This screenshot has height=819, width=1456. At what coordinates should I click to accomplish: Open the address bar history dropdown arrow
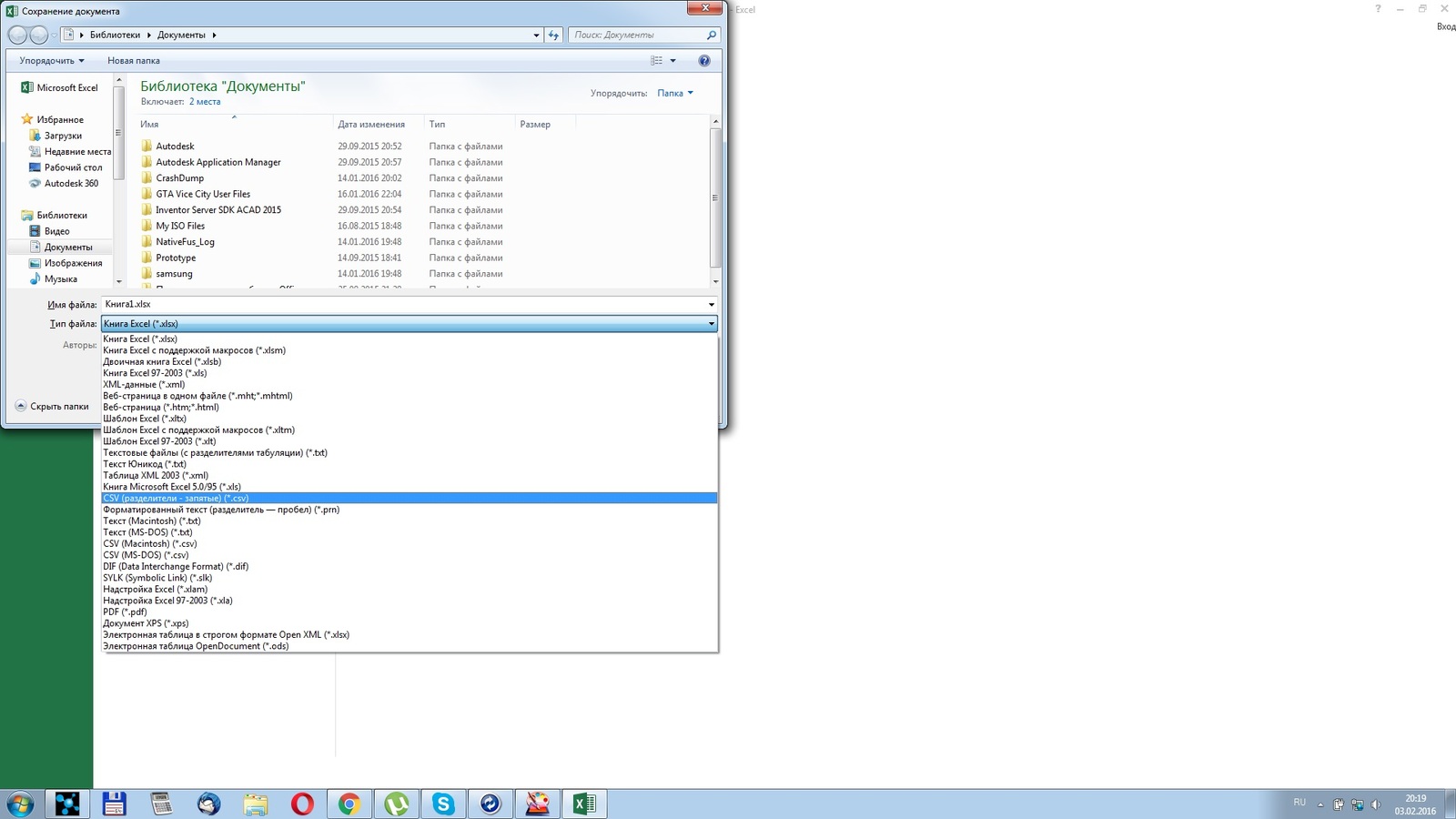[x=536, y=35]
